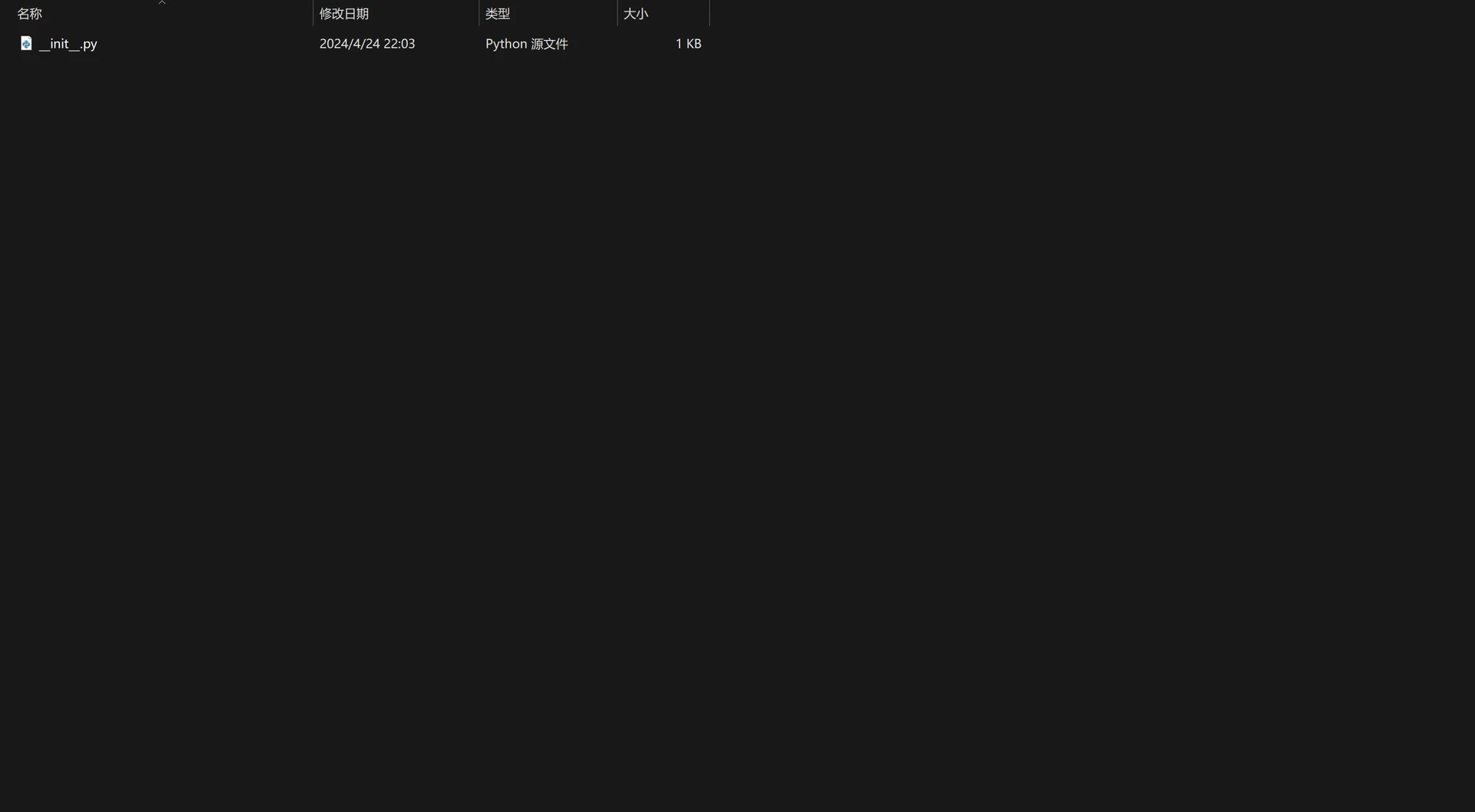This screenshot has height=812, width=1475.
Task: Select the Python icon of __init__.py
Action: pyautogui.click(x=26, y=43)
